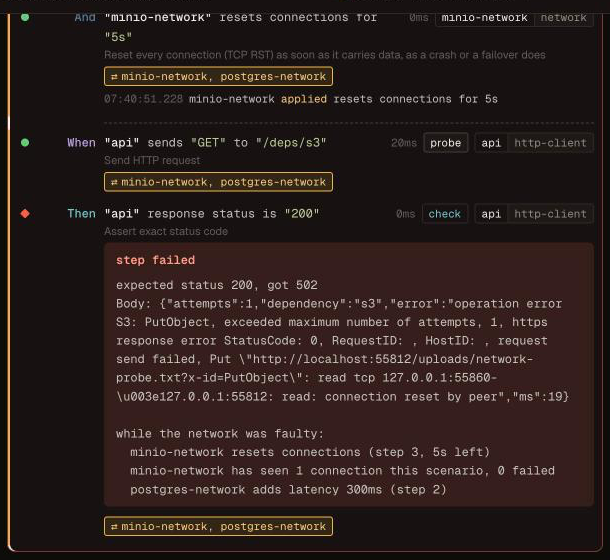Click 'step failed' heading in error panel

pyautogui.click(x=156, y=260)
